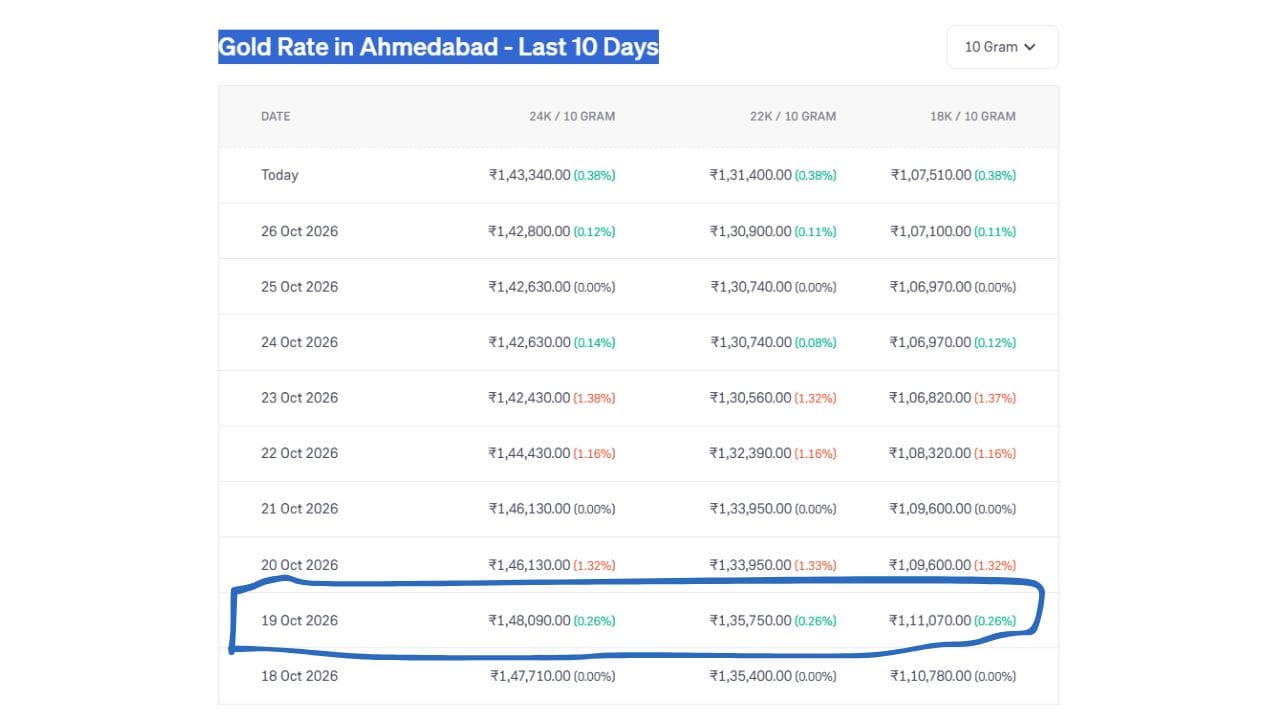Screen dimensions: 1280x720
Task: Click the 24K price ₹1,42,800.00 for 26 Oct
Action: click(529, 231)
